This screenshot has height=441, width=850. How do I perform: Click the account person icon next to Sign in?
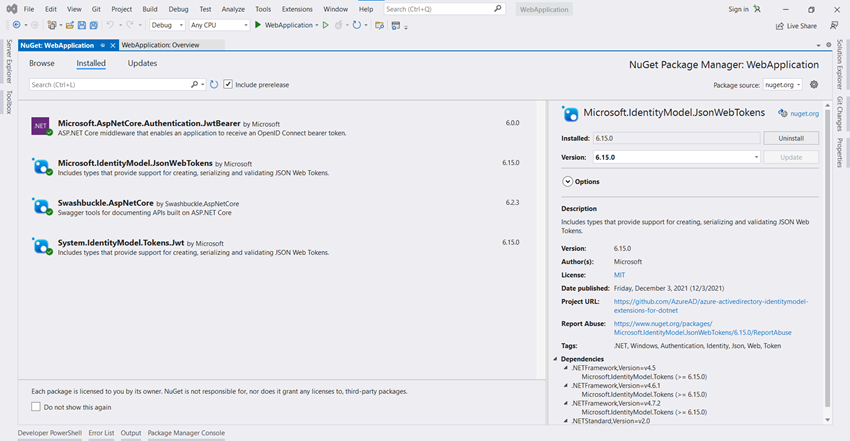757,9
